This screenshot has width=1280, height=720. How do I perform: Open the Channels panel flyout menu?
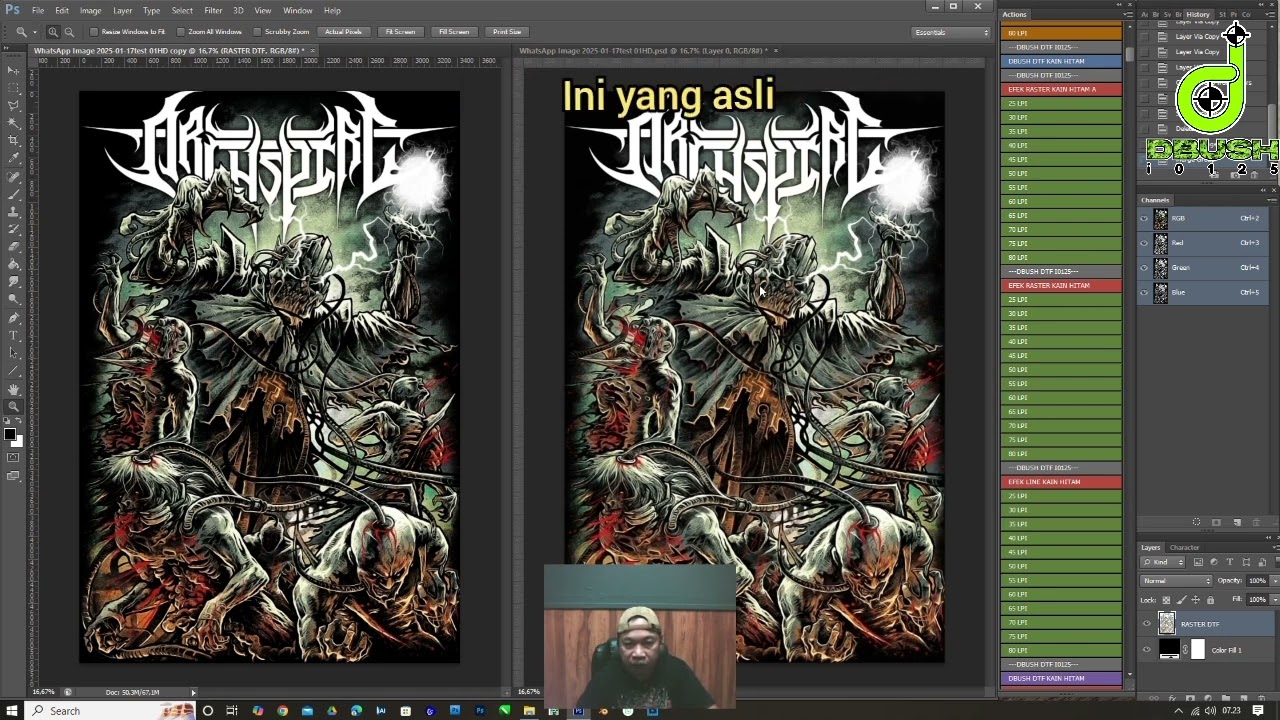1272,200
